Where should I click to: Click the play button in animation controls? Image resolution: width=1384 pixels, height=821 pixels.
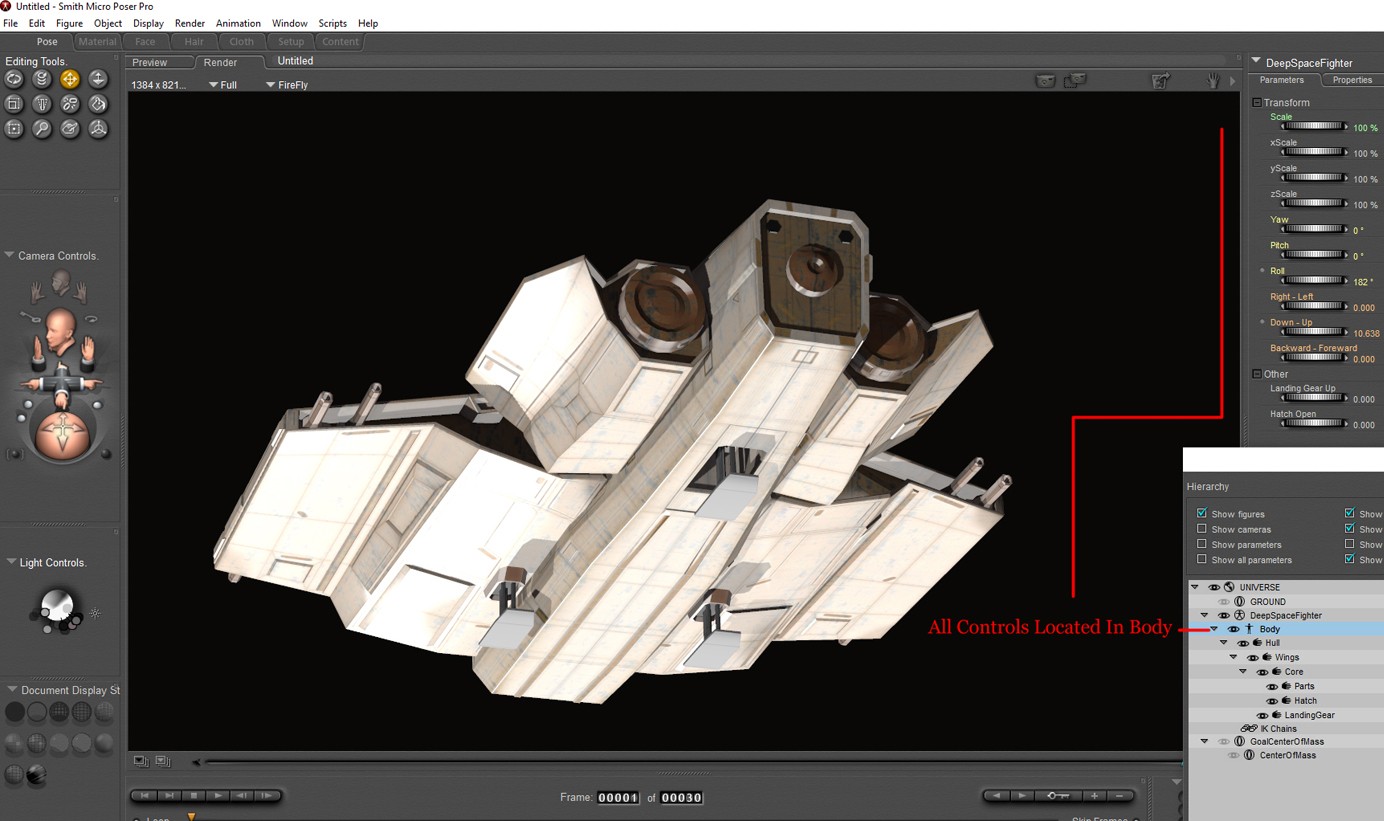[x=217, y=796]
